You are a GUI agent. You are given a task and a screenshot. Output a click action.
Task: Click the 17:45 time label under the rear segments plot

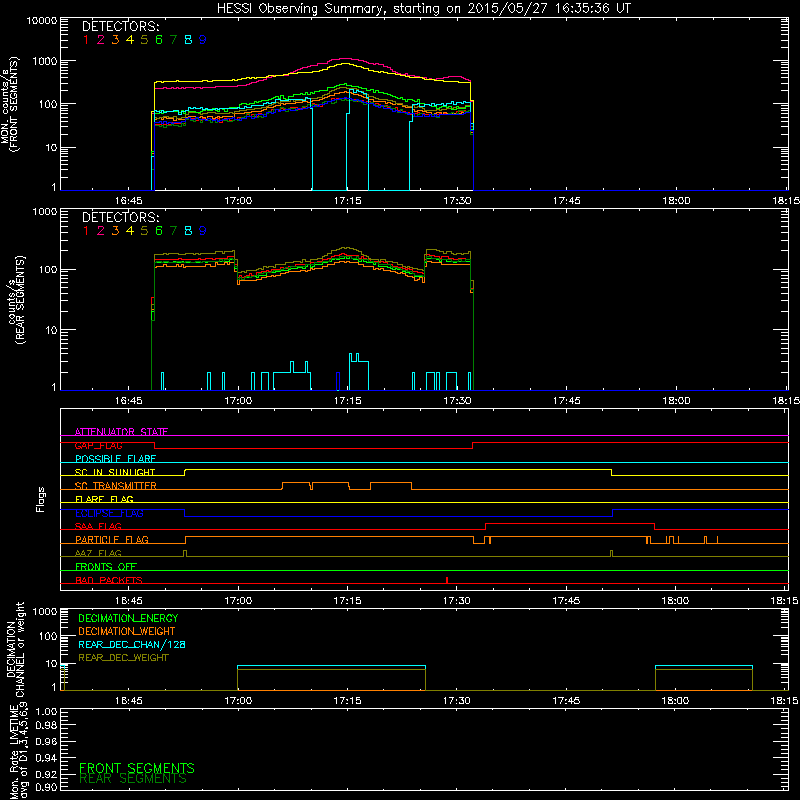point(566,401)
